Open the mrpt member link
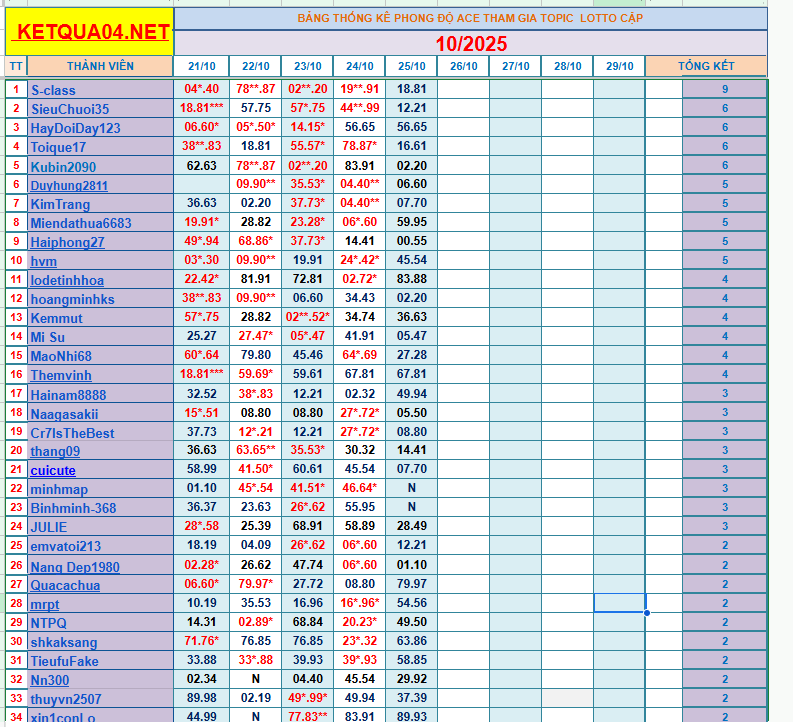 (x=45, y=604)
